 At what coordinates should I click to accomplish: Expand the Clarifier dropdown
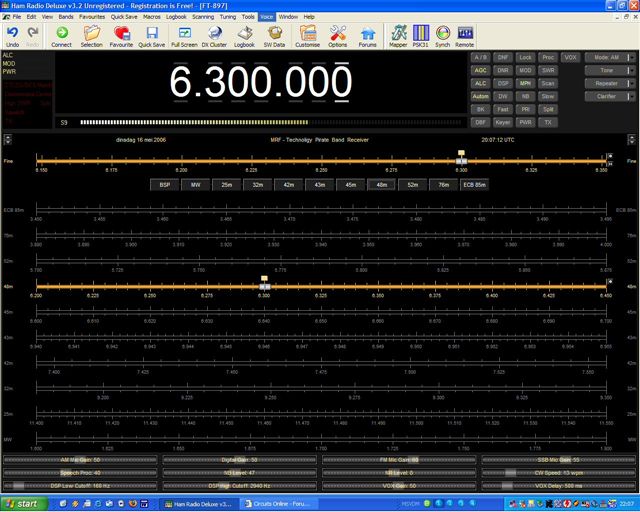606,97
